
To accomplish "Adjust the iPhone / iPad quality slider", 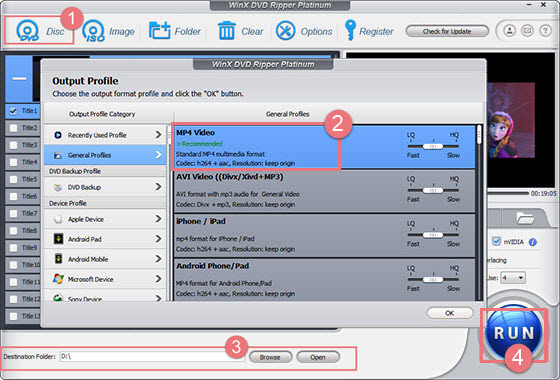I will coord(433,235).
